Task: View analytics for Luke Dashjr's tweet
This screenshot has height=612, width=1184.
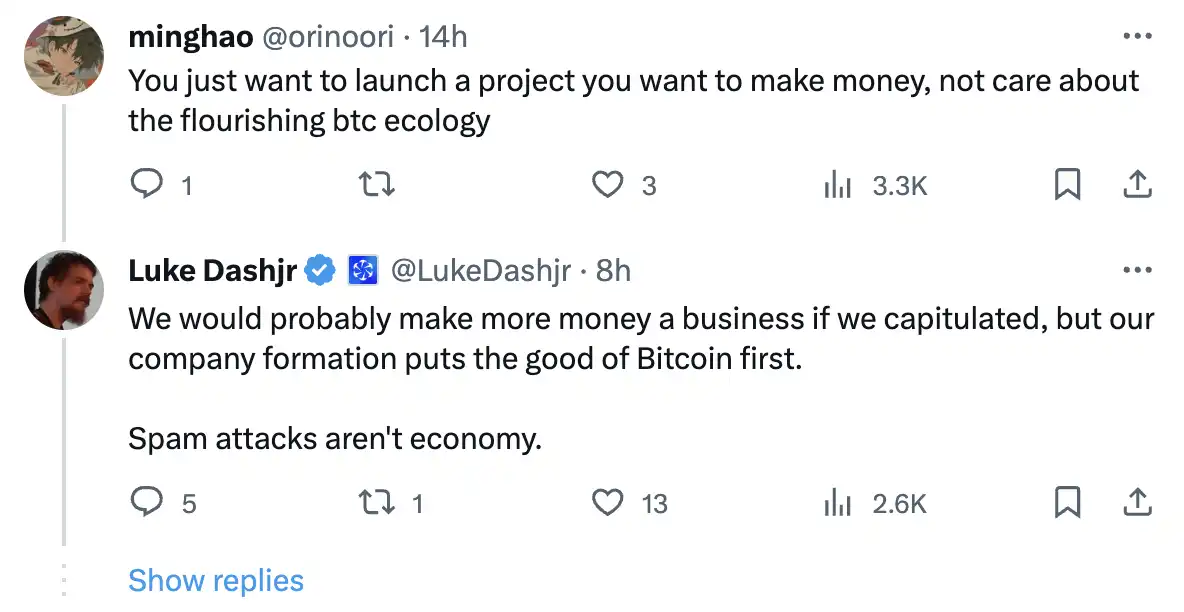Action: (836, 502)
